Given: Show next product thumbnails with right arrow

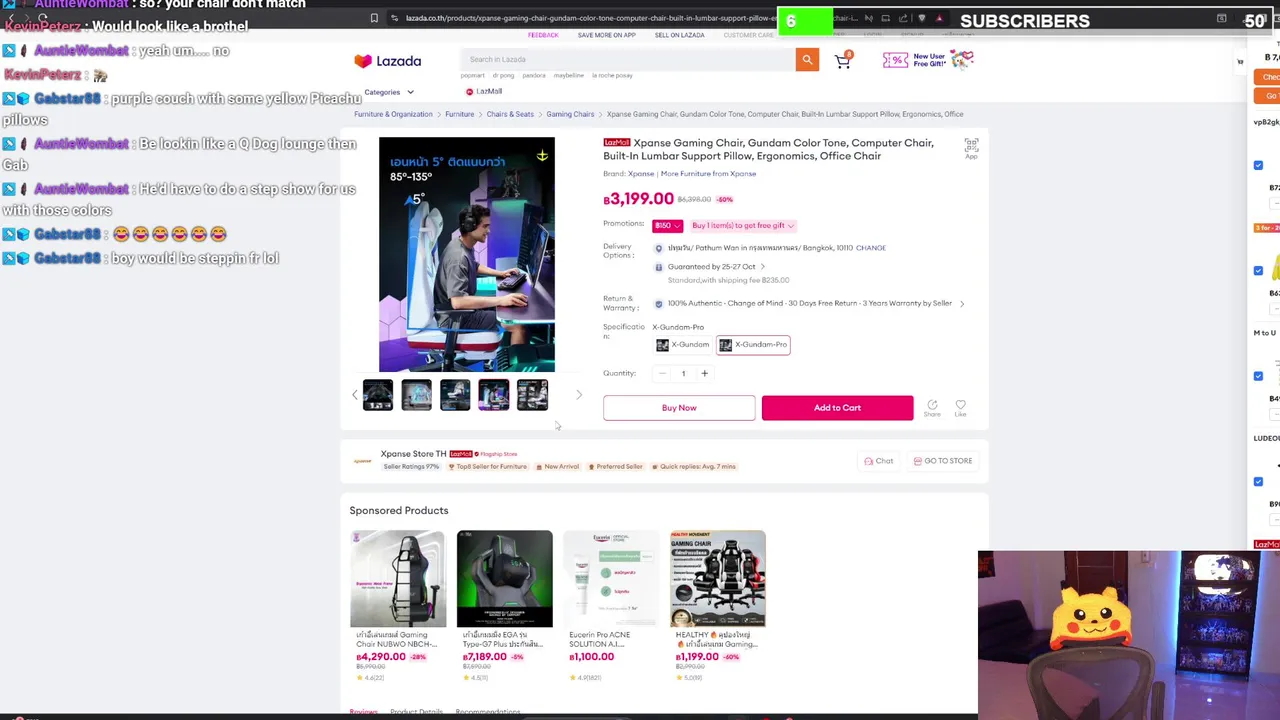Looking at the screenshot, I should point(578,395).
